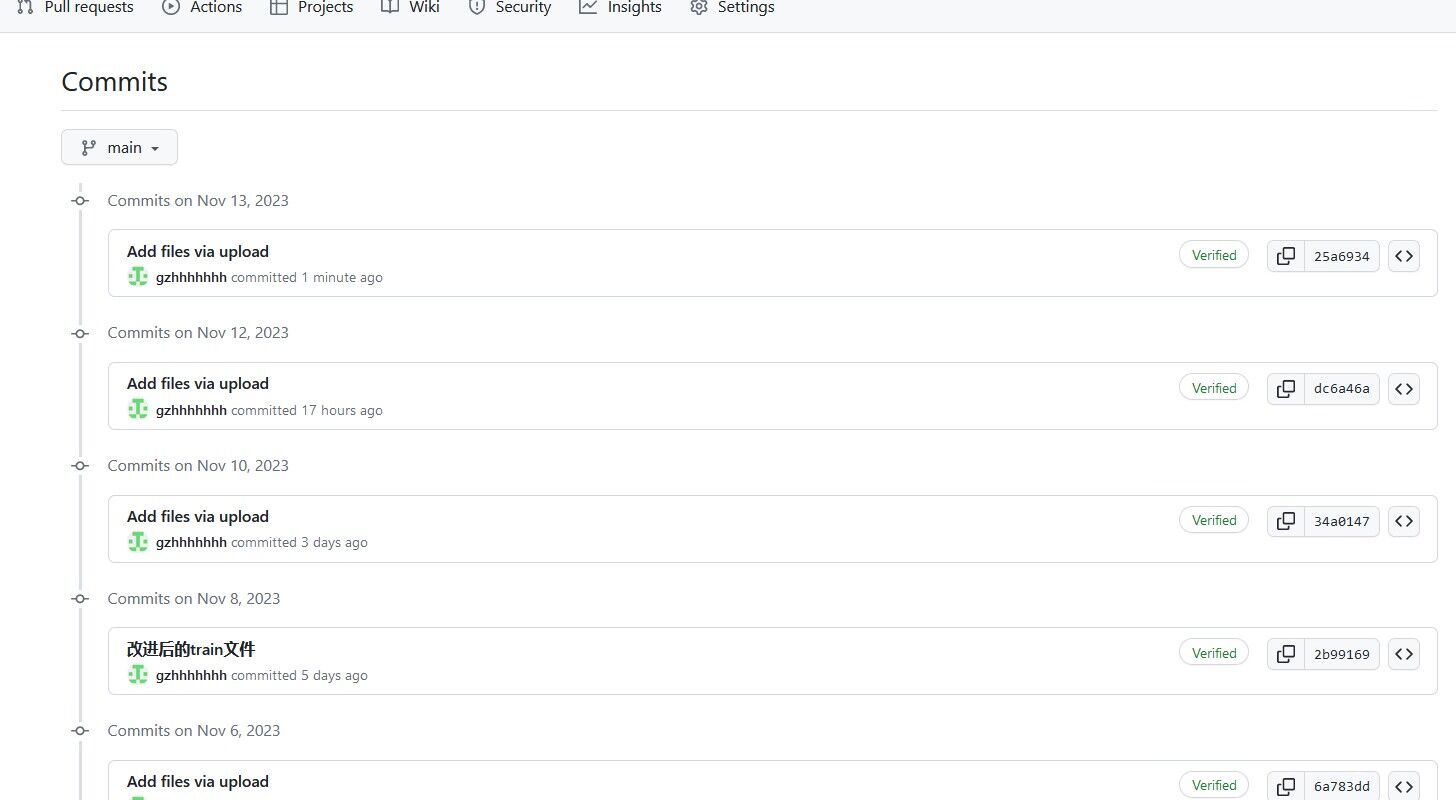Open the main branch selector dropdown
Screen dimensions: 1456x800
tap(119, 147)
